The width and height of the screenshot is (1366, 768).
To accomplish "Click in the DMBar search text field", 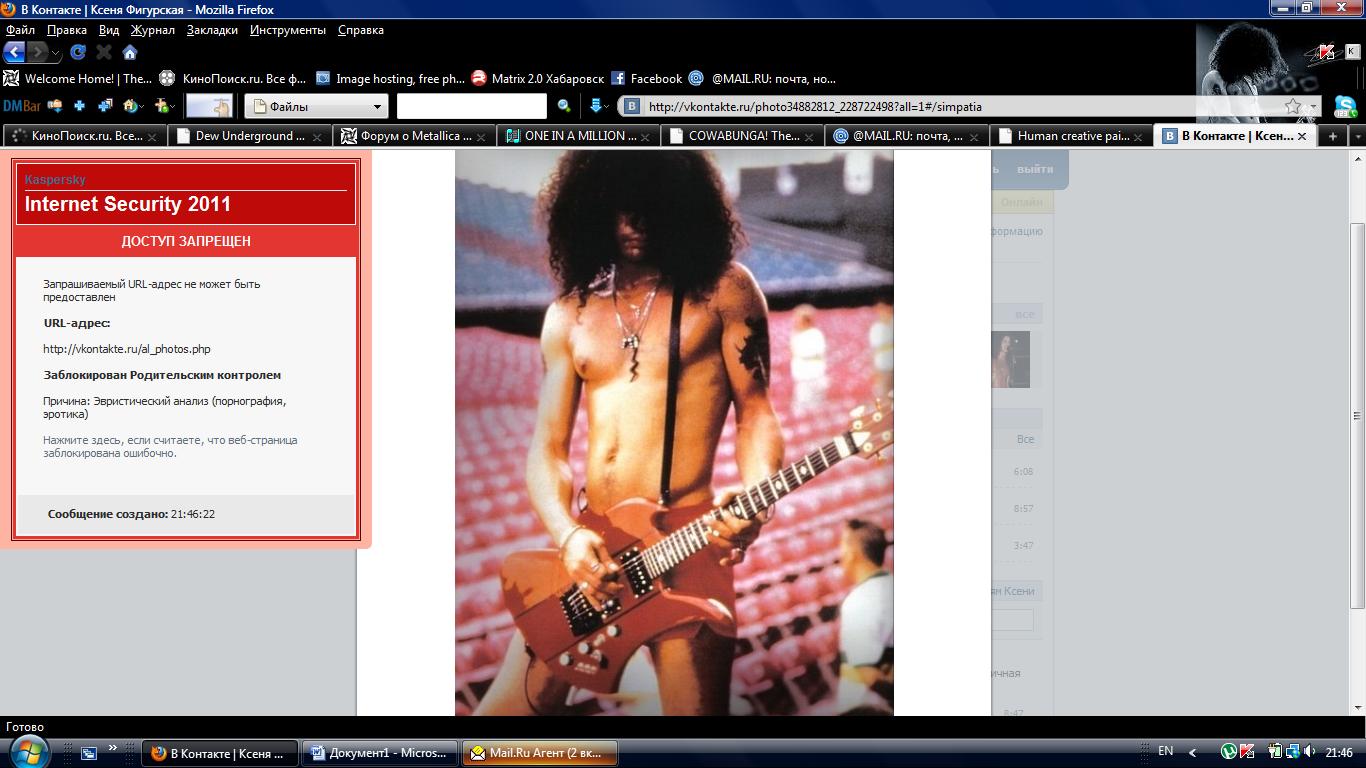I will [471, 106].
